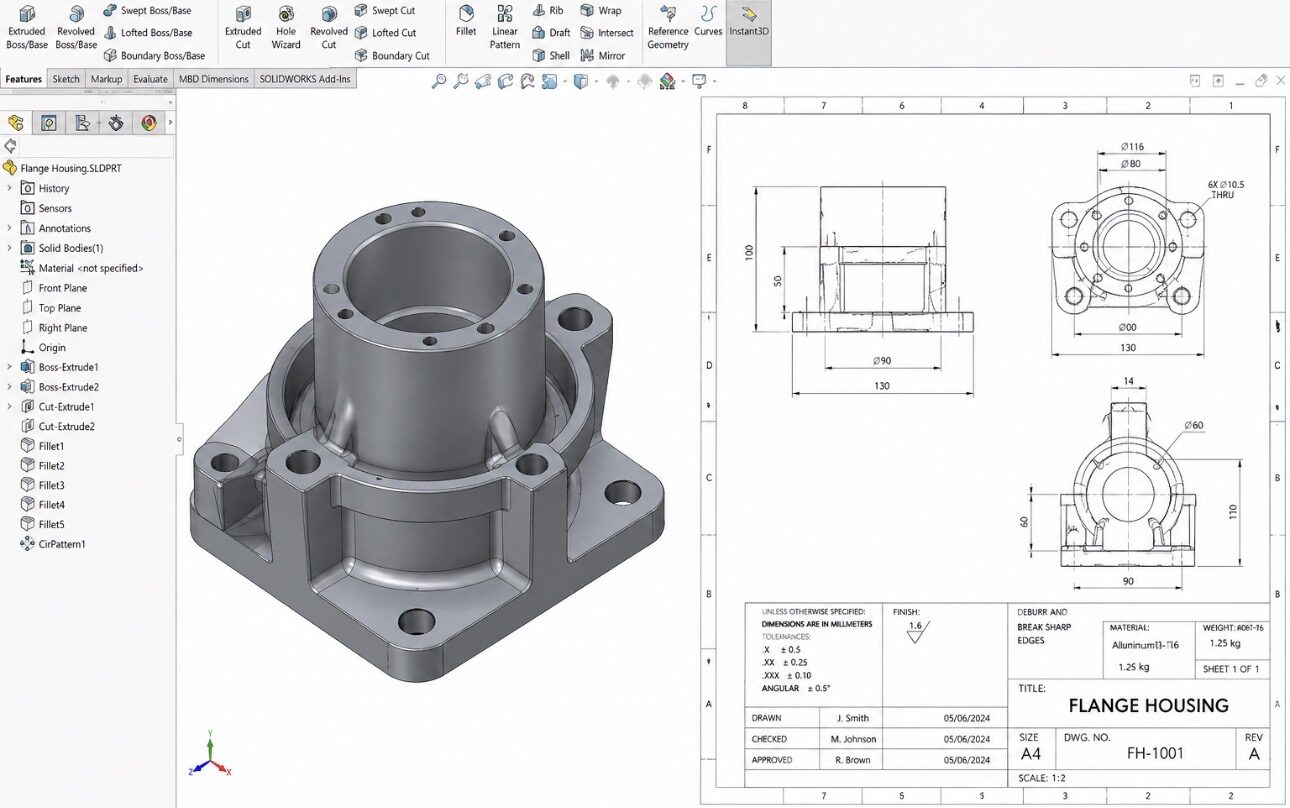The height and width of the screenshot is (808, 1290).
Task: Select the Draft tool
Action: 550,33
